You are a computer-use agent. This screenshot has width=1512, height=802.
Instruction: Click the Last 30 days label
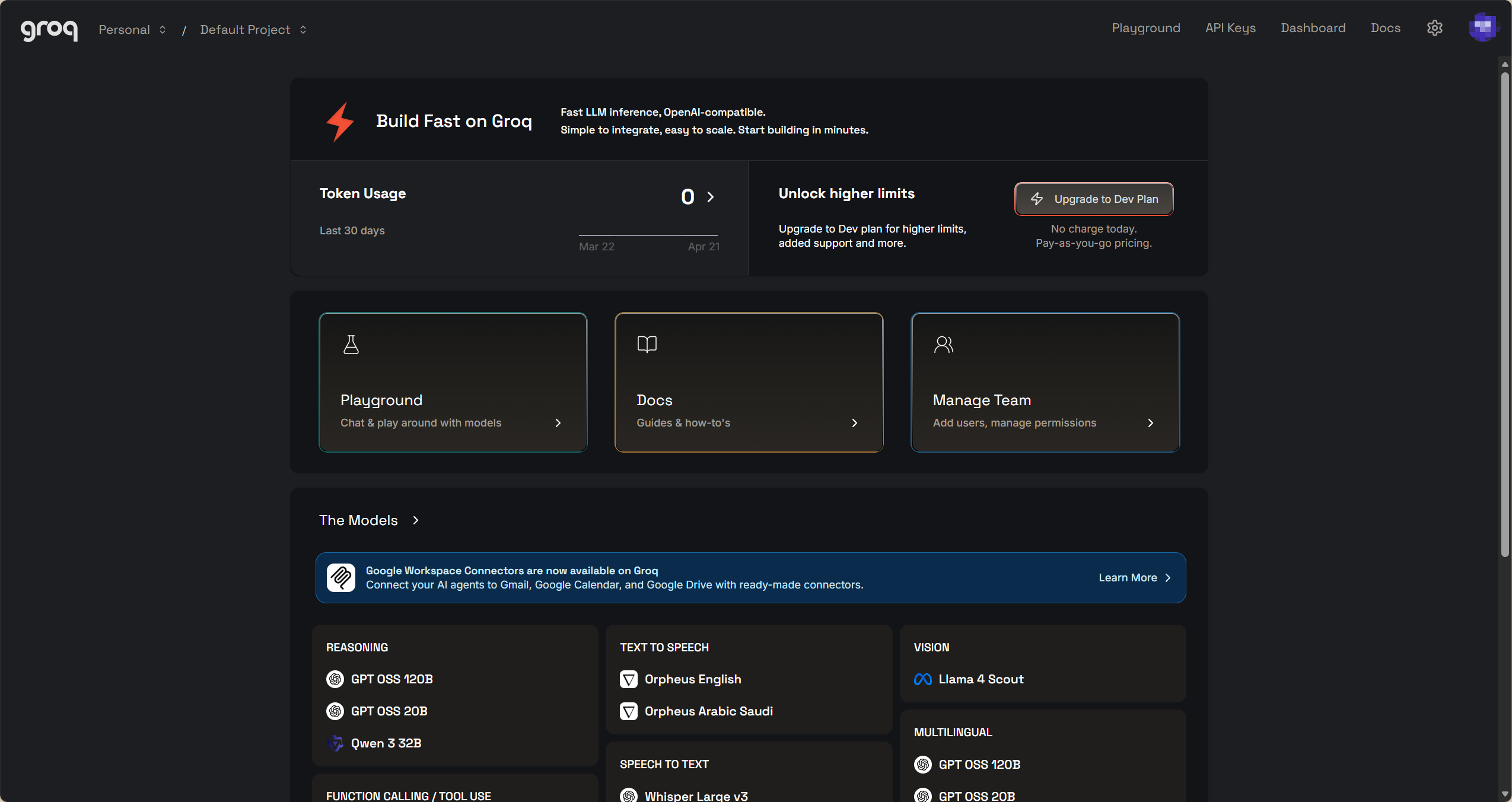coord(352,231)
